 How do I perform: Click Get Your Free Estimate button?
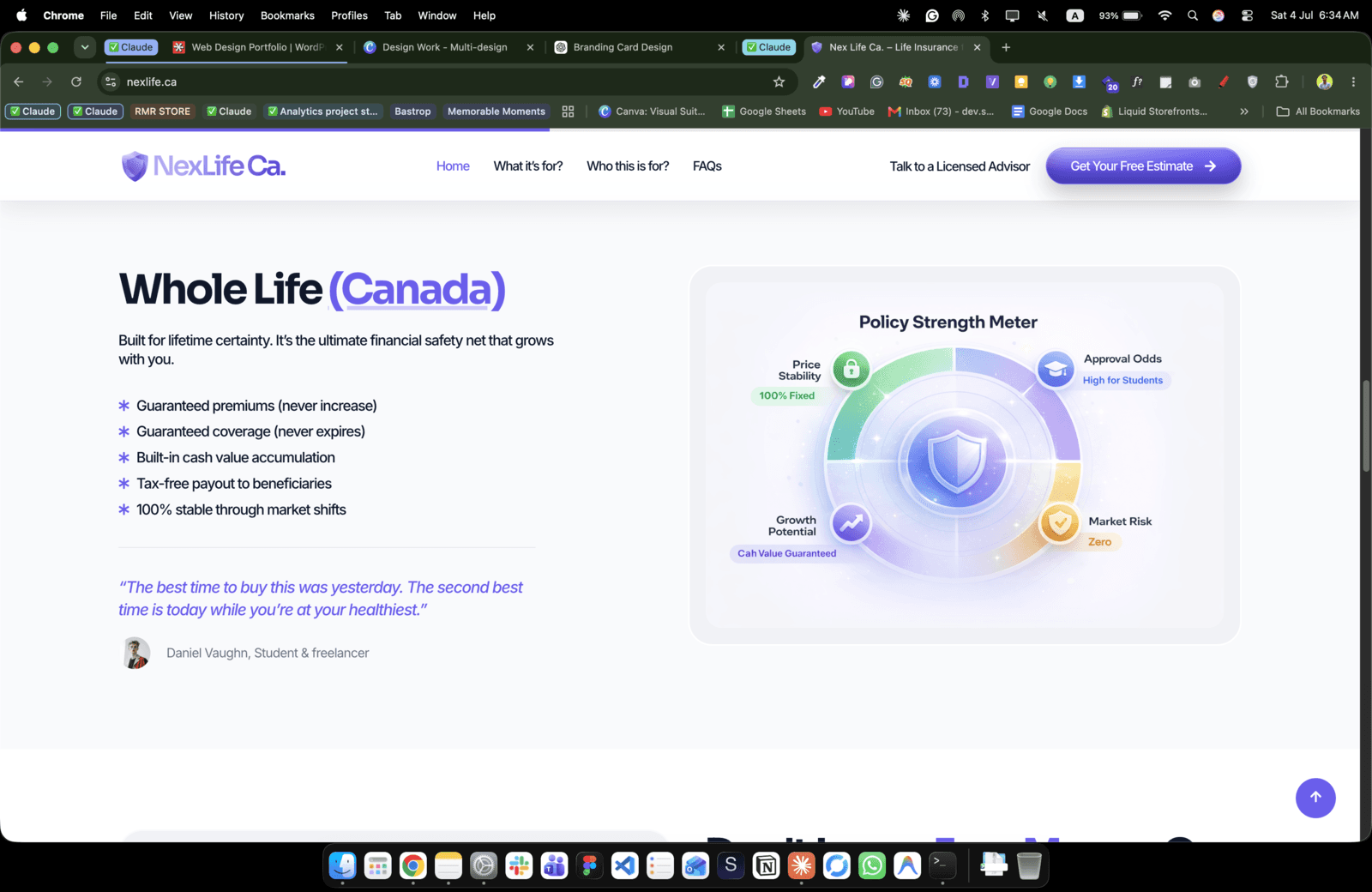[1143, 166]
